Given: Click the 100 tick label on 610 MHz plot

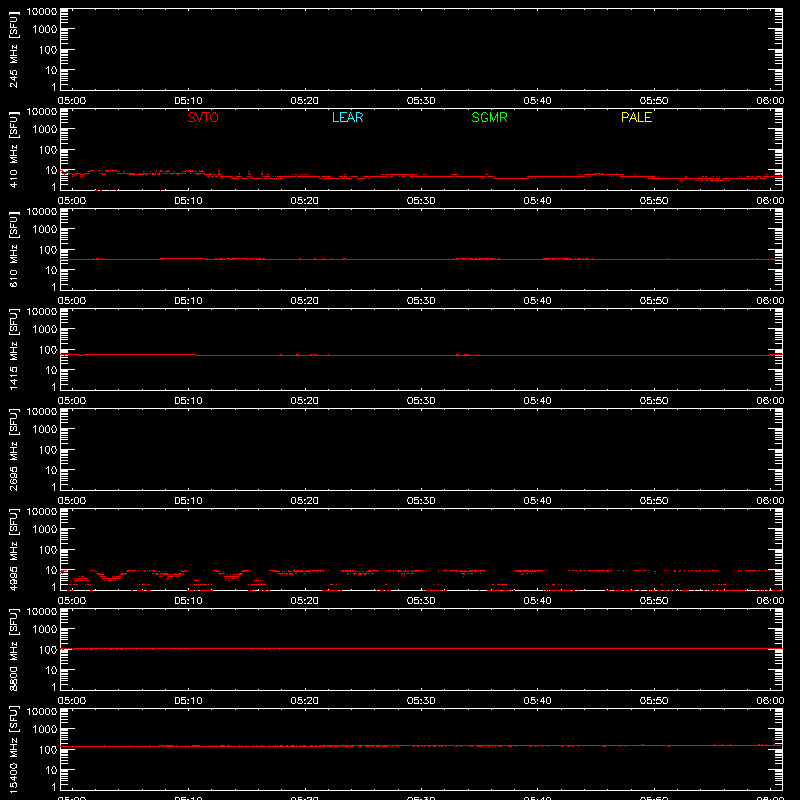Looking at the screenshot, I should click(48, 250).
